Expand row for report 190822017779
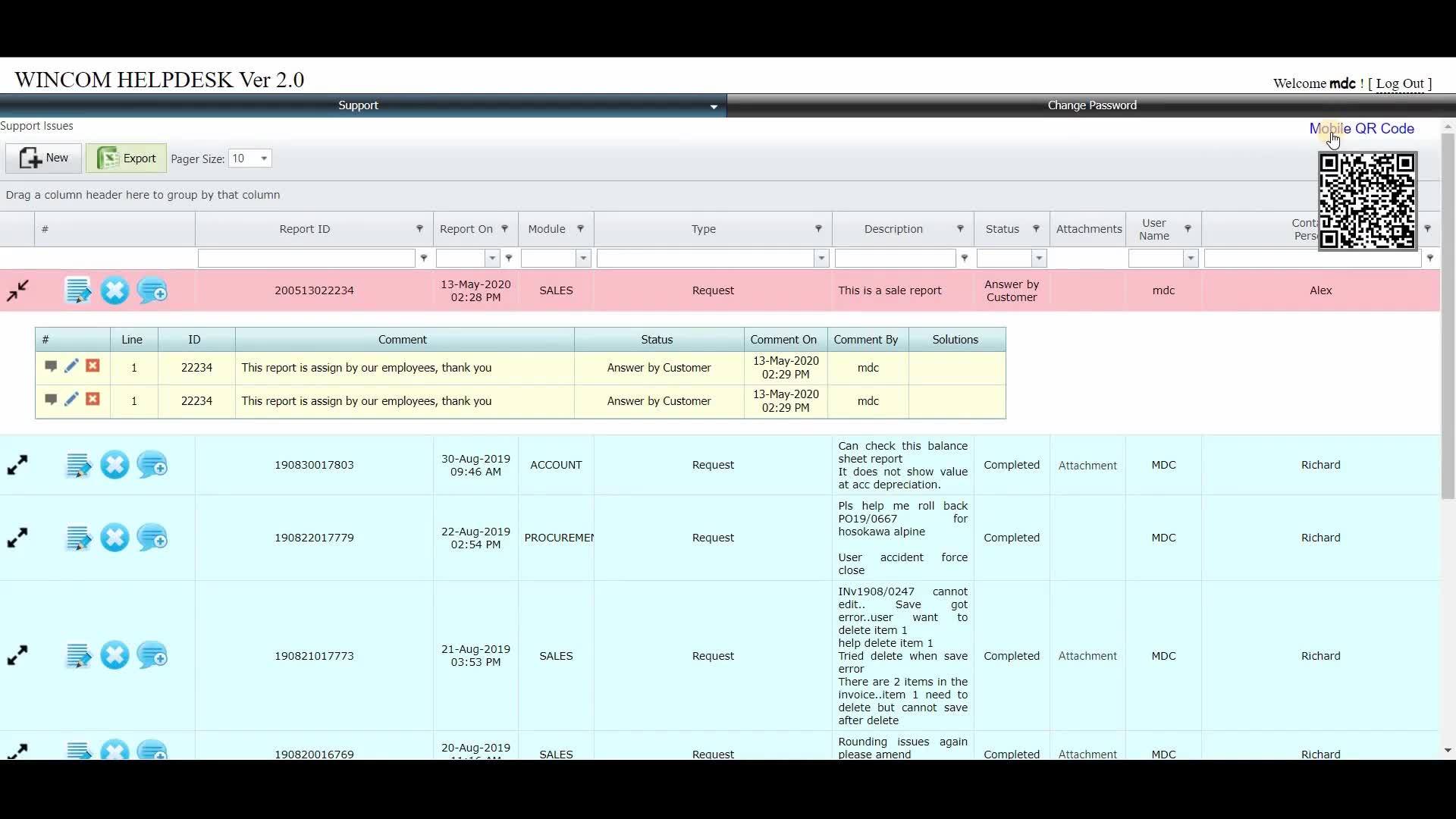The height and width of the screenshot is (819, 1456). click(17, 538)
